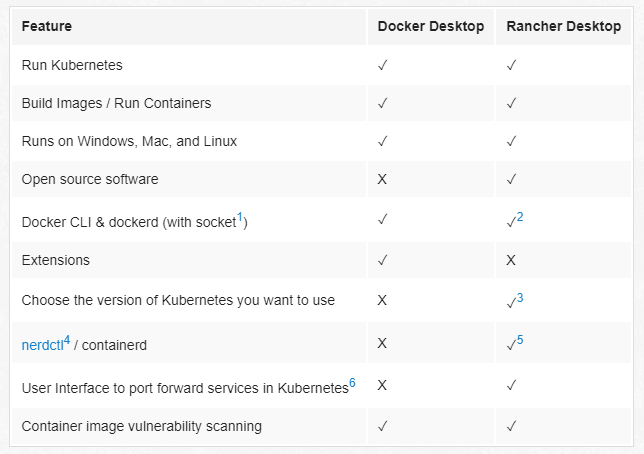
Task: Open footnote 2 in Rancher Desktop column
Action: (x=520, y=216)
